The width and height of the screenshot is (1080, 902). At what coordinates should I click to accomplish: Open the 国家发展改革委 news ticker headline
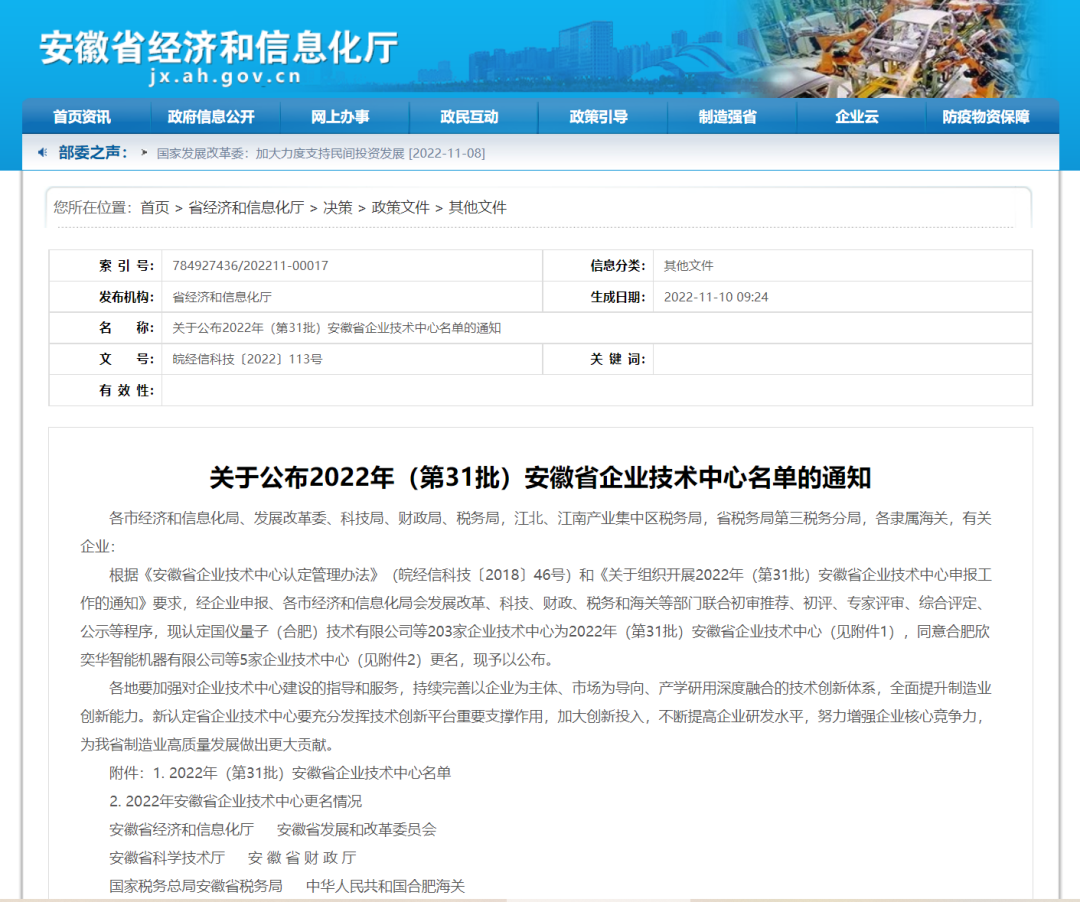pos(321,154)
